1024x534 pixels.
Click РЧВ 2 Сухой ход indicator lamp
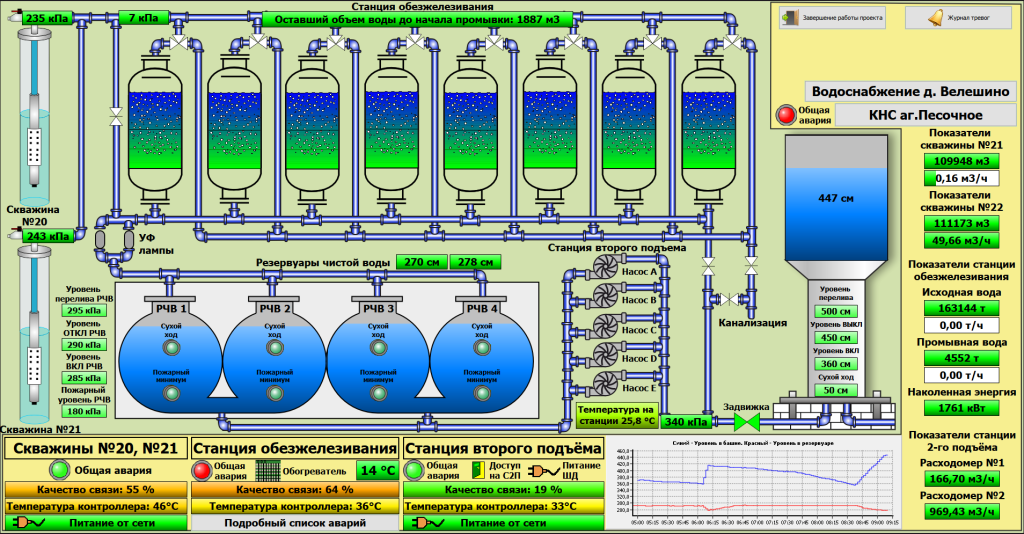click(274, 347)
